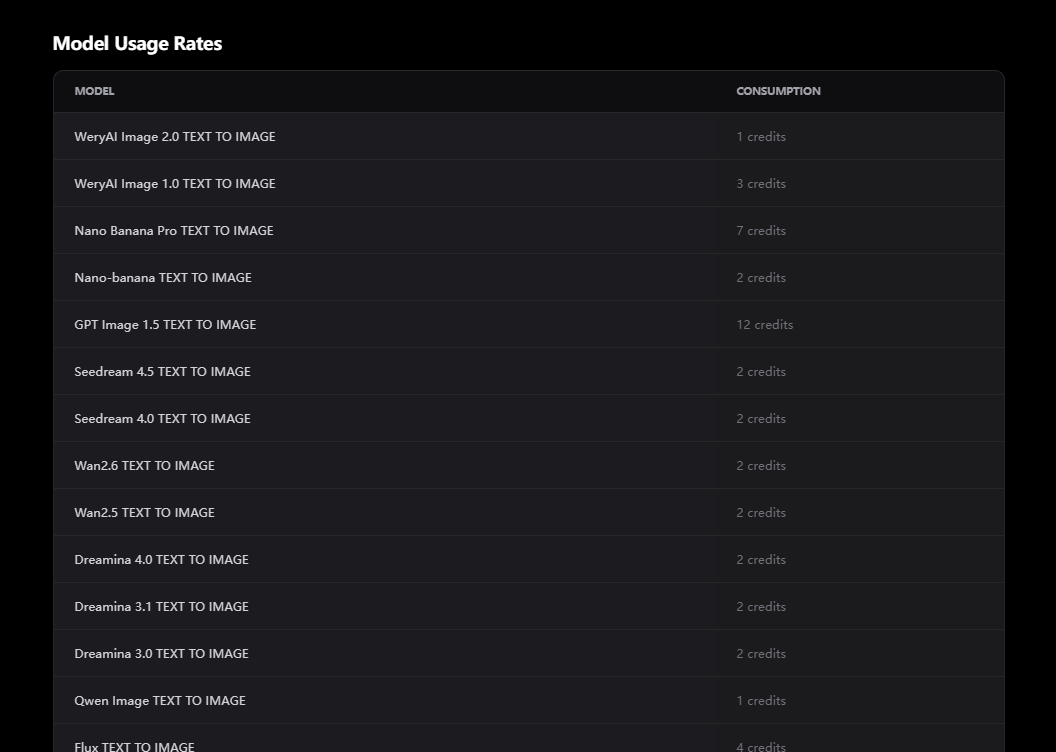The width and height of the screenshot is (1056, 752).
Task: Select the Wan2.5 TEXT TO IMAGE row
Action: pos(529,512)
